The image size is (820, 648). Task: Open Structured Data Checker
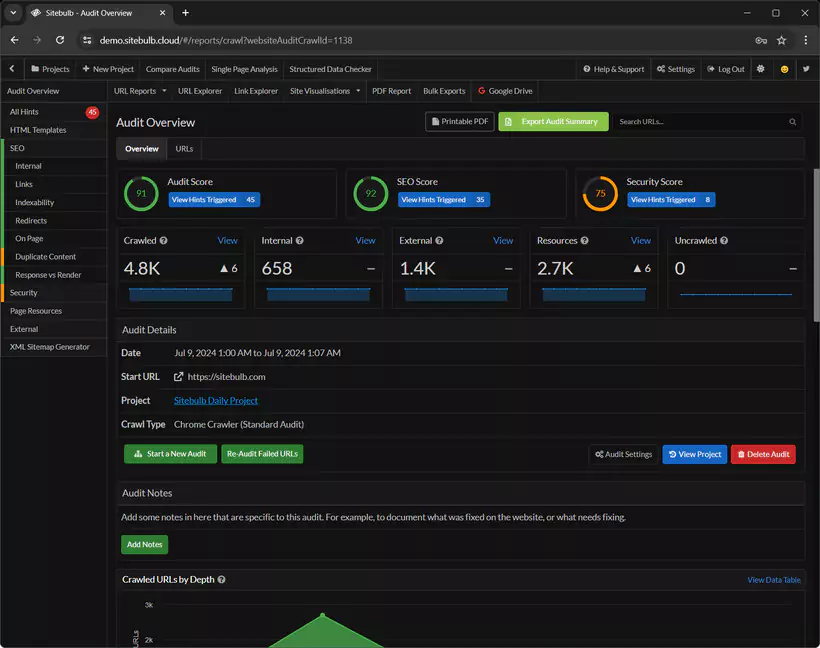pyautogui.click(x=331, y=69)
